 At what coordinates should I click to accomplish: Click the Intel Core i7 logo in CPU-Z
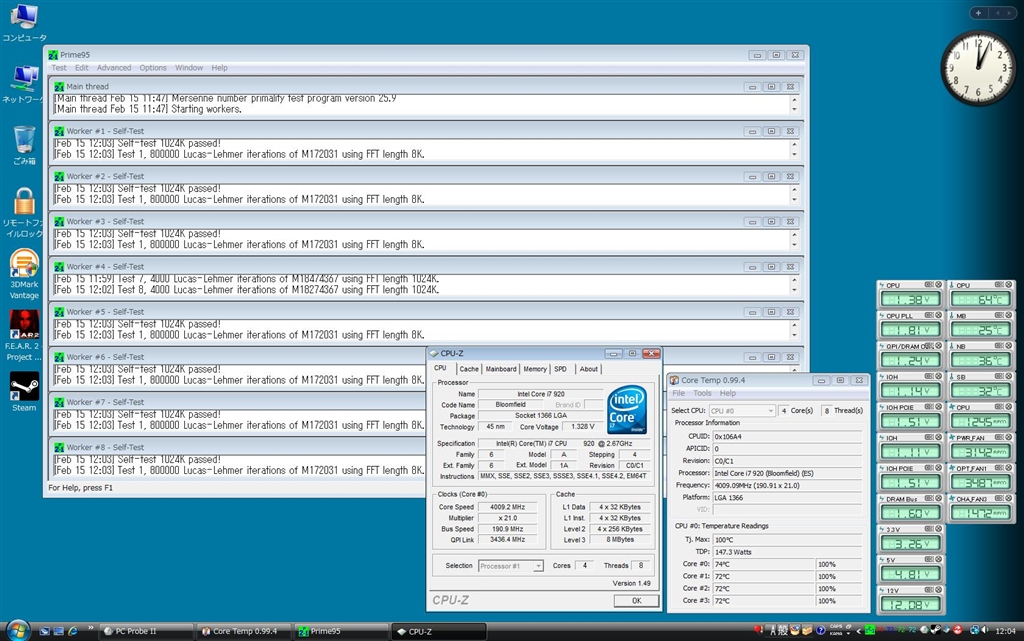pos(626,409)
